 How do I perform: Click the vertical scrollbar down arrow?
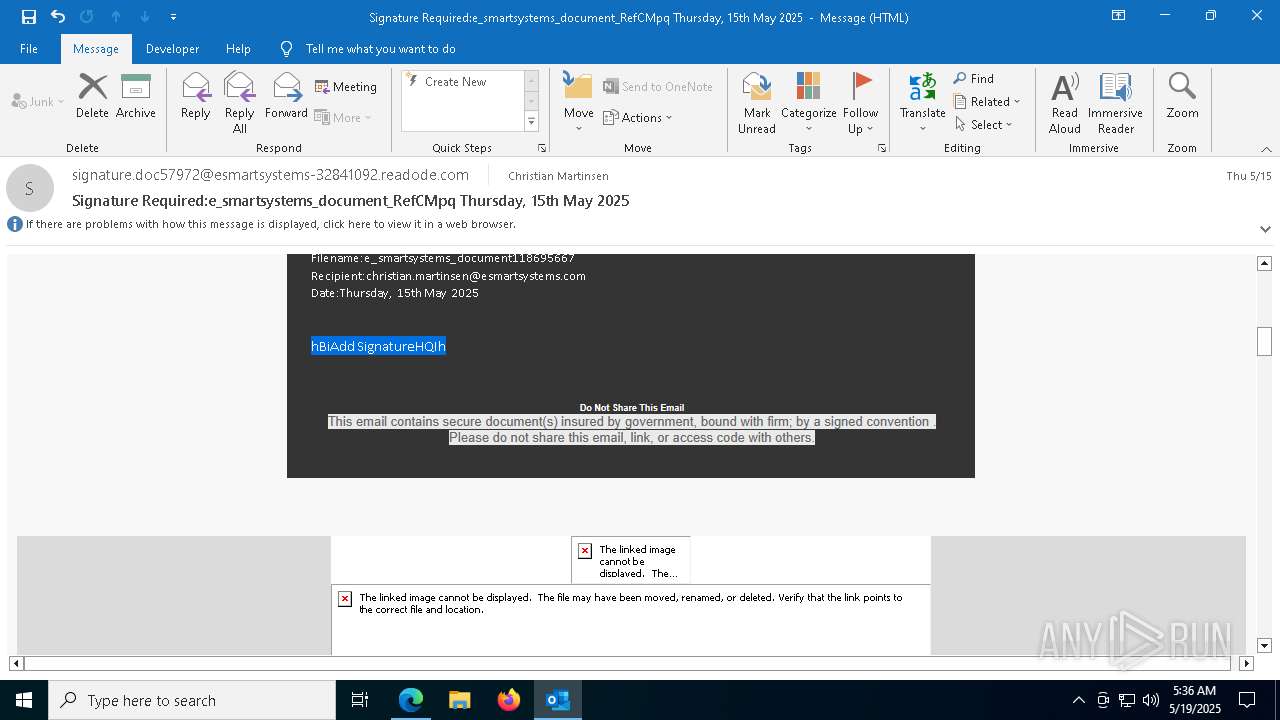pos(1264,646)
